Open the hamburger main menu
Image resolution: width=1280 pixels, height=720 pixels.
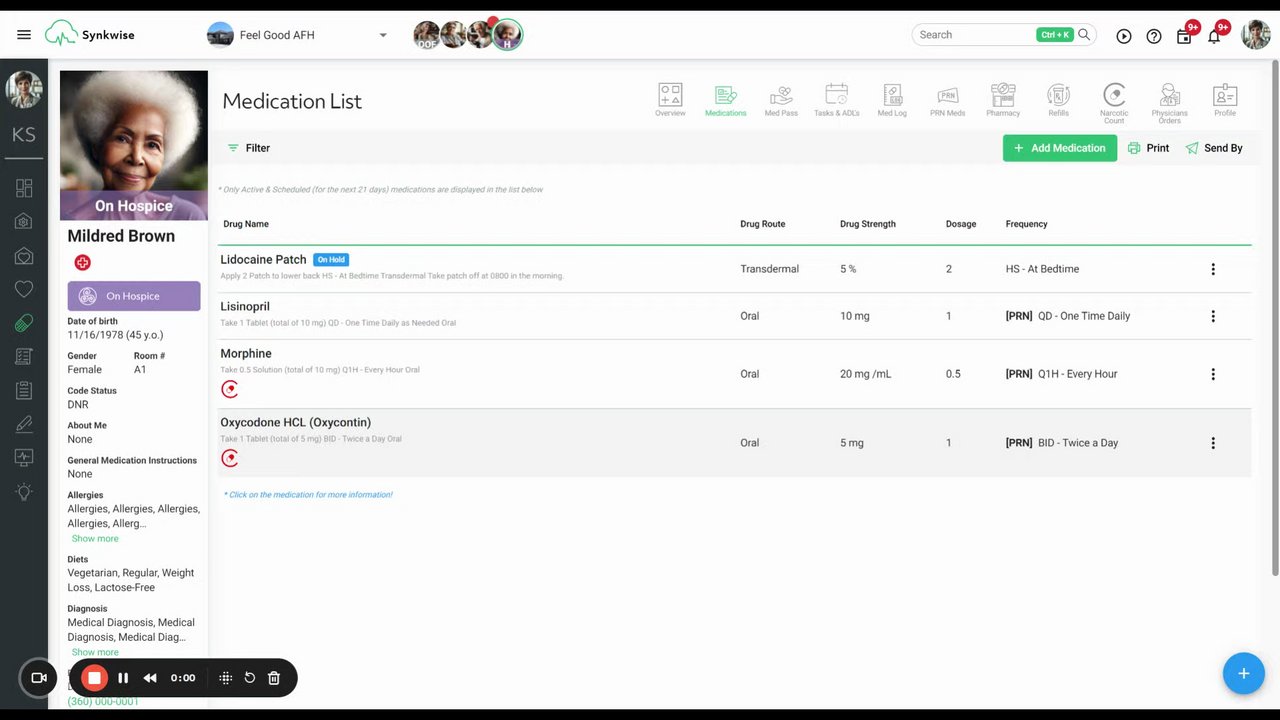tap(24, 35)
